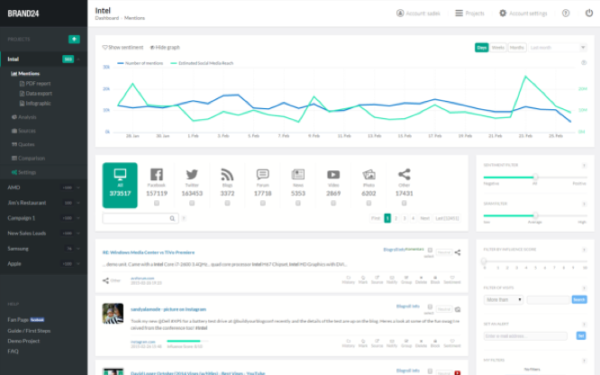The height and width of the screenshot is (375, 600).
Task: Click the chart help icon above graph
Action: (x=584, y=63)
